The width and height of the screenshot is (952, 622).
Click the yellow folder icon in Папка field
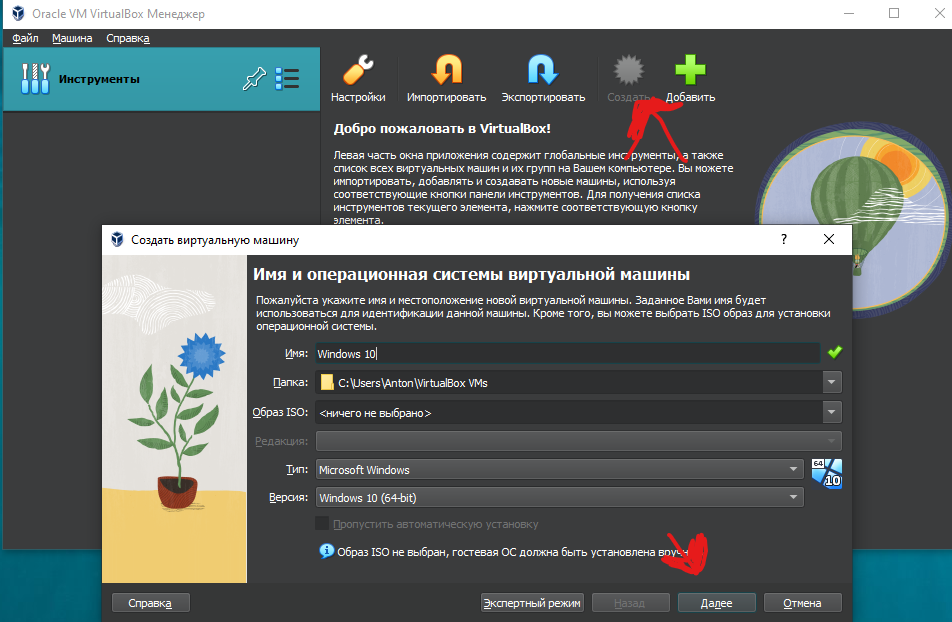point(327,382)
